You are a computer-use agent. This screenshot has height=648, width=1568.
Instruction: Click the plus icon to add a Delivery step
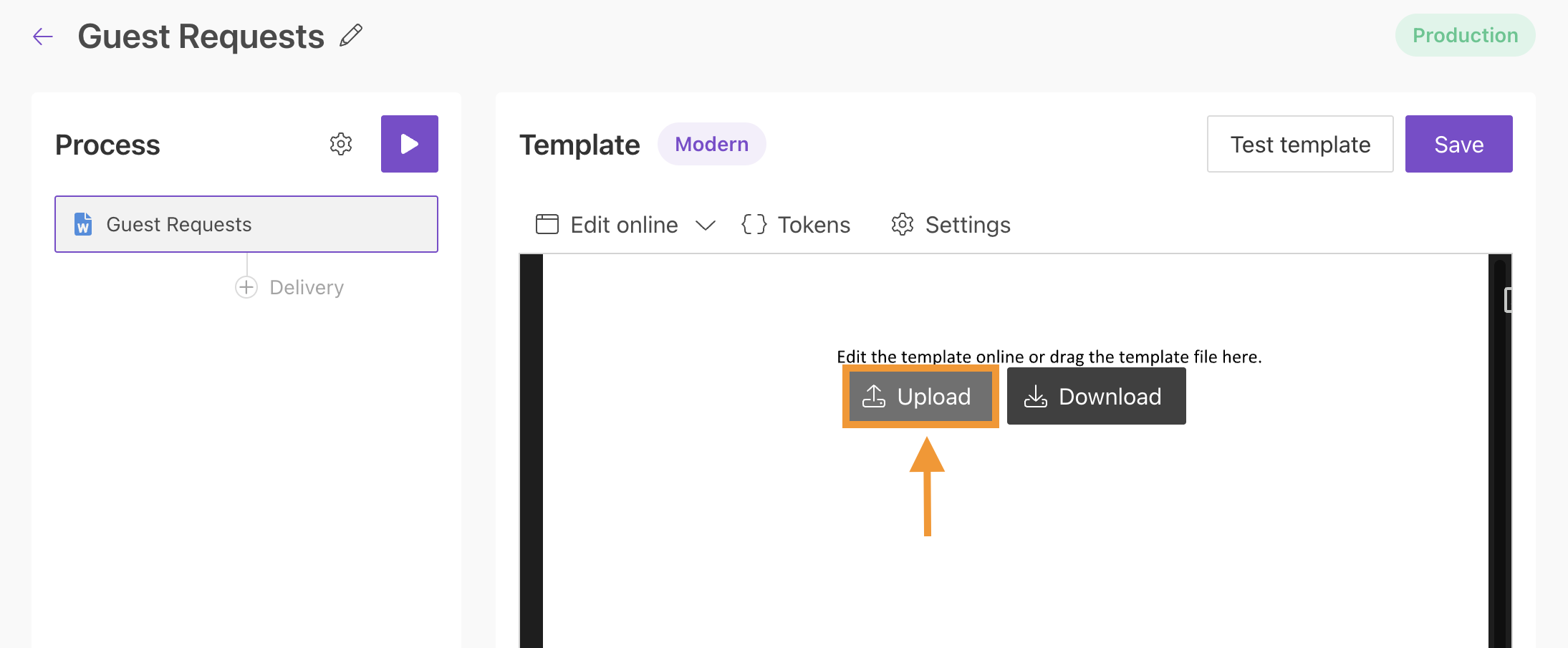pos(246,286)
